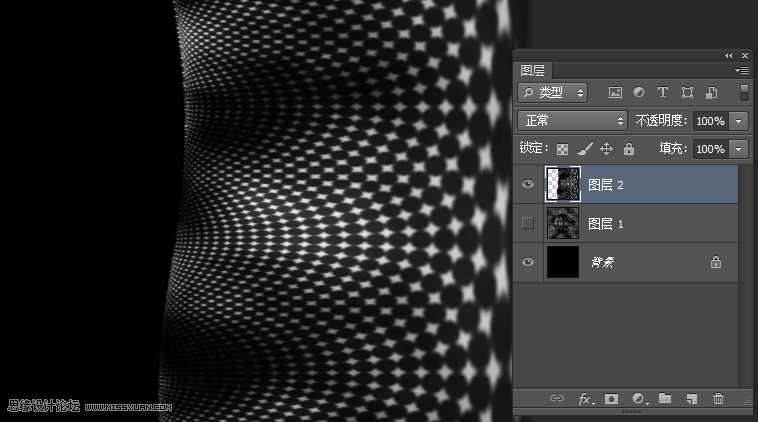Viewport: 758px width, 422px height.
Task: Open the 正常 blend mode dropdown
Action: point(573,120)
